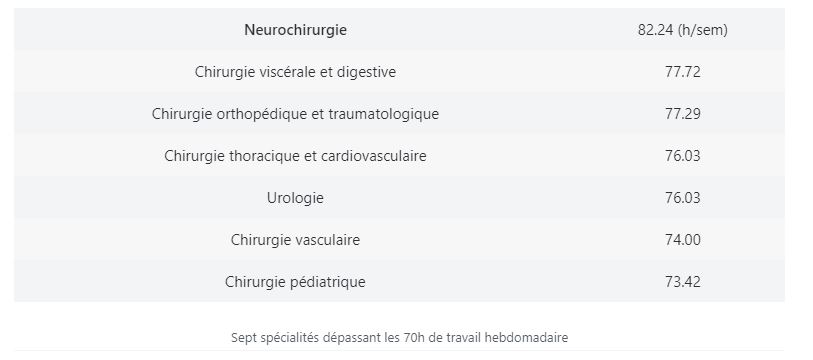813x360 pixels.
Task: Click the Neurochirurgie row label
Action: 295,30
